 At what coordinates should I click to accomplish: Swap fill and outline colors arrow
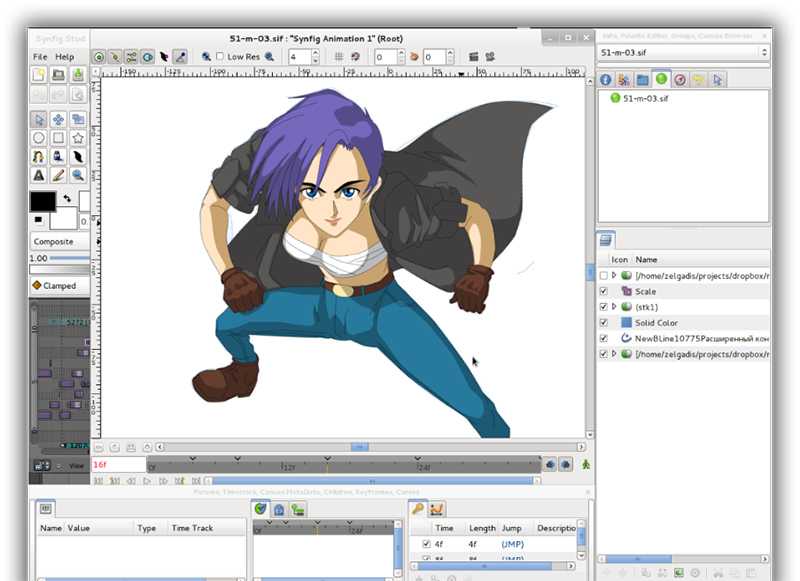tap(67, 198)
